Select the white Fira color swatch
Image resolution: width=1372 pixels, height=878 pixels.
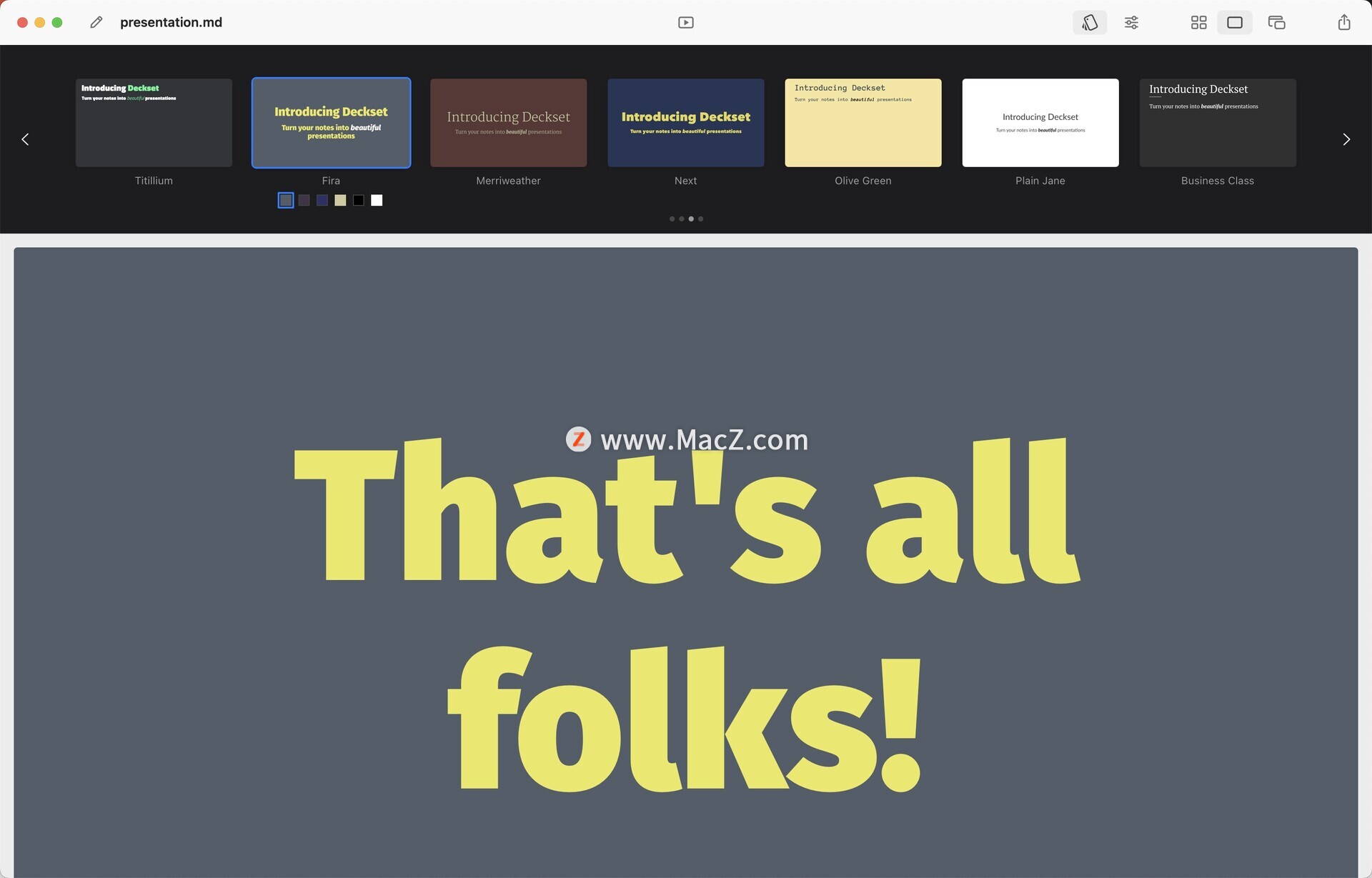tap(377, 200)
